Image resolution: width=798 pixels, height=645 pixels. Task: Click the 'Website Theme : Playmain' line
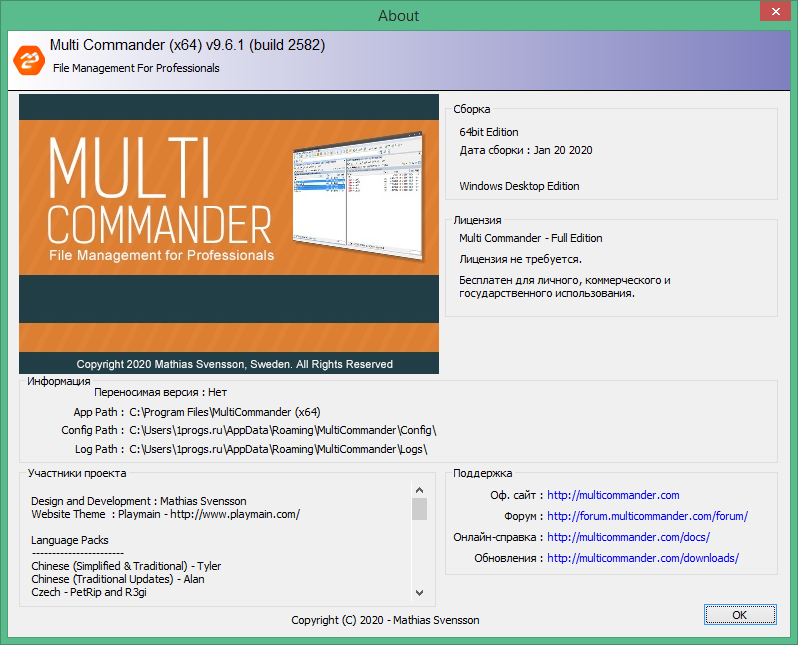point(165,514)
